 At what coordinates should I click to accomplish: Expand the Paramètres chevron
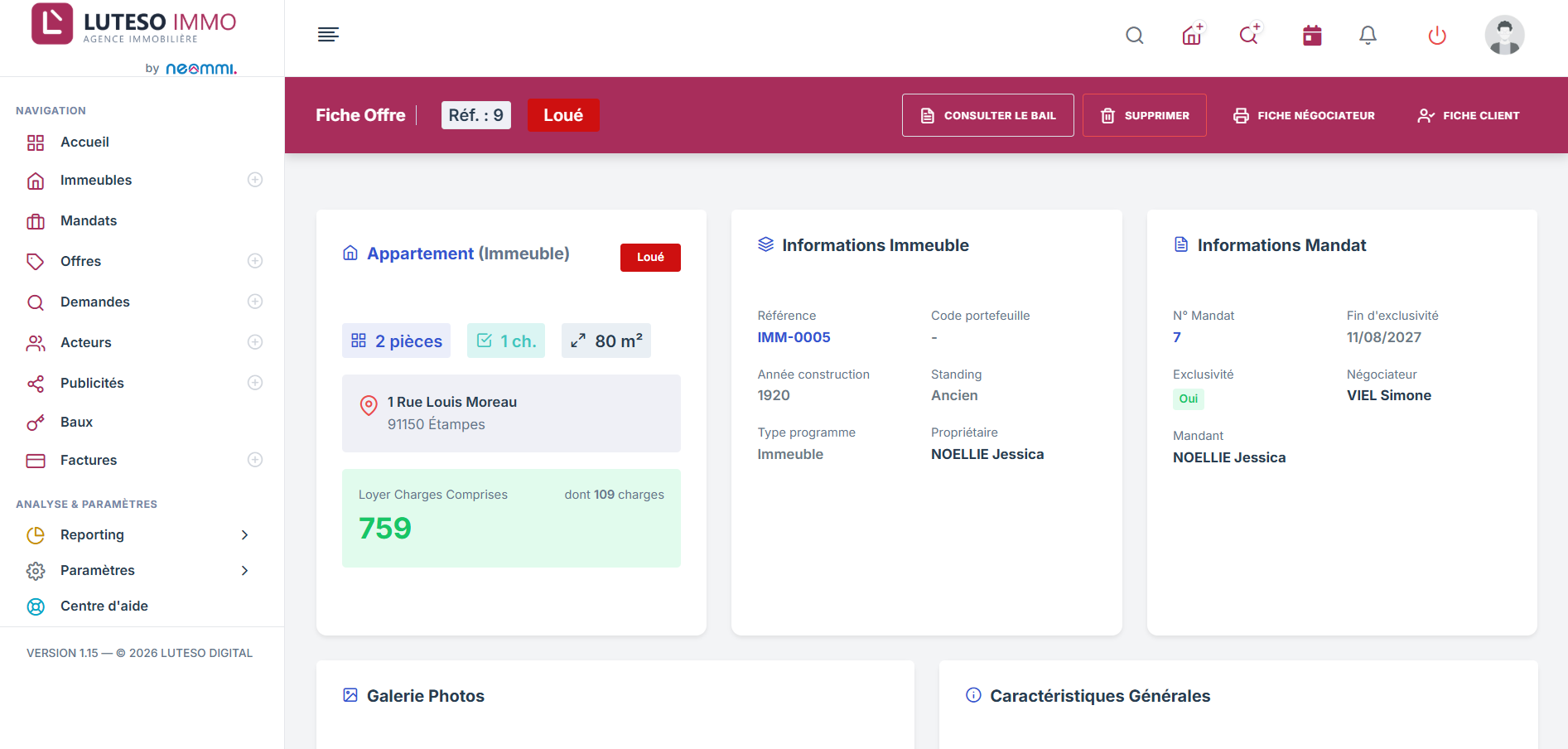(244, 571)
